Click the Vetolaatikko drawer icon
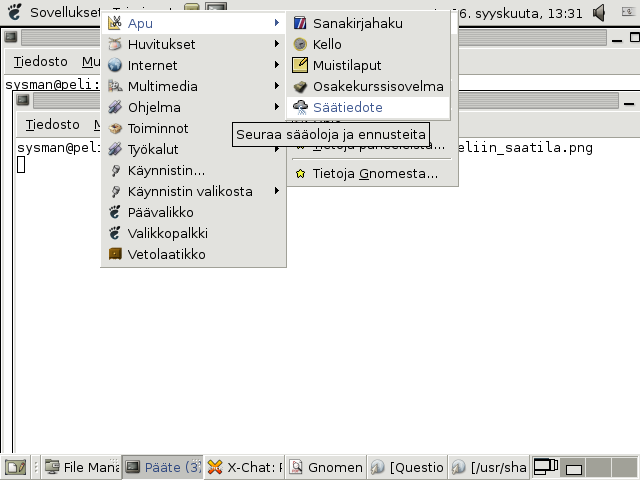This screenshot has width=640, height=480. 115,254
